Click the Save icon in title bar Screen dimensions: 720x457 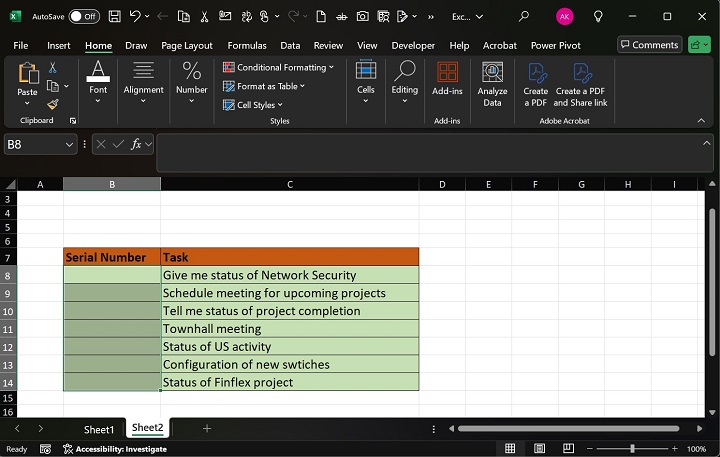(x=115, y=17)
